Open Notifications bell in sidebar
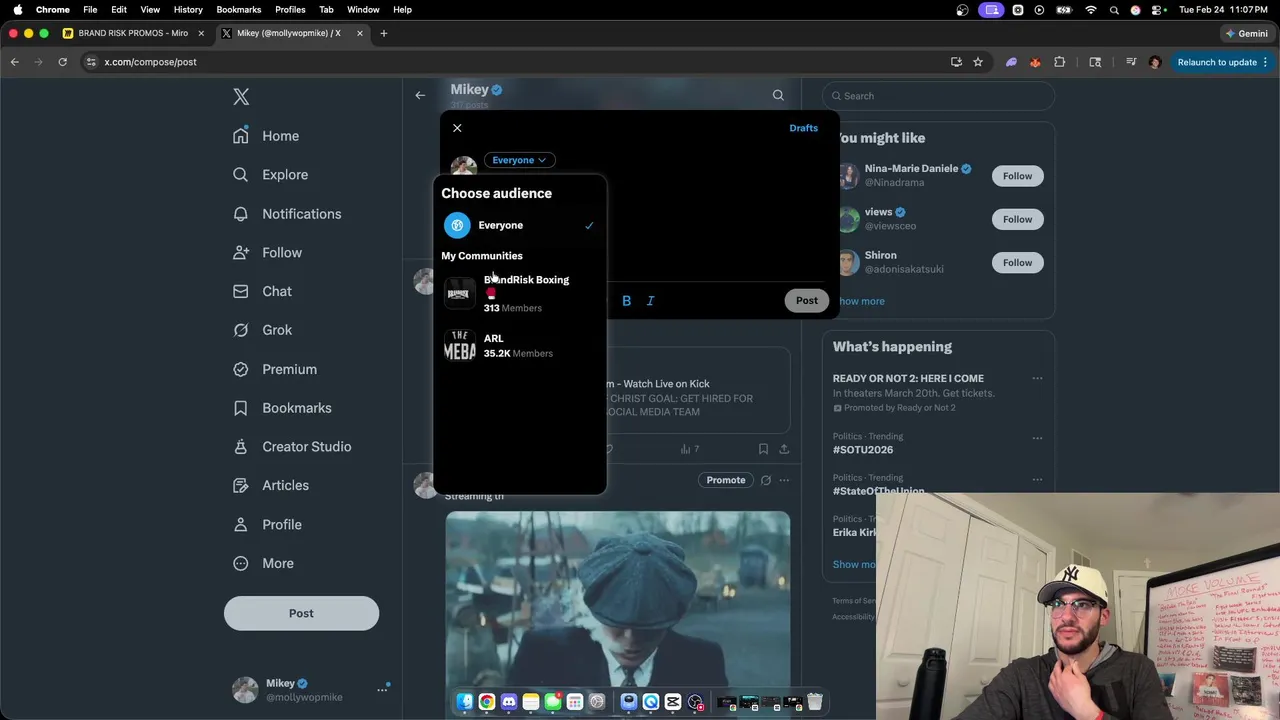 287,214
